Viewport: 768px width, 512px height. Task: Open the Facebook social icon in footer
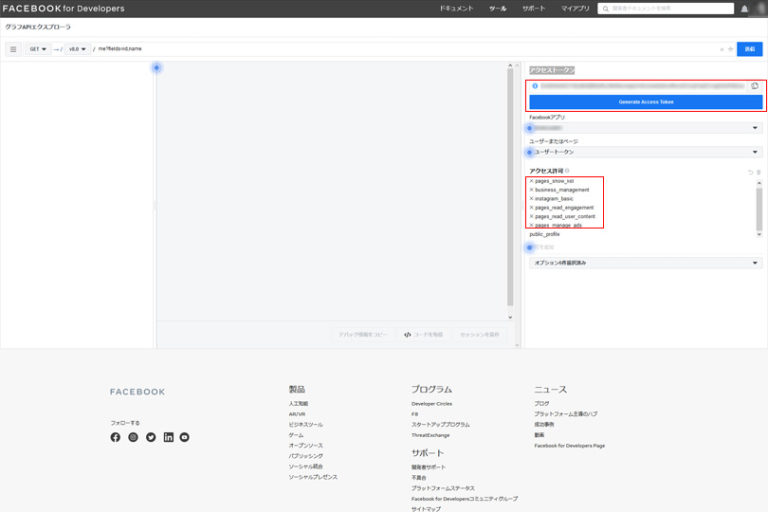pyautogui.click(x=115, y=437)
